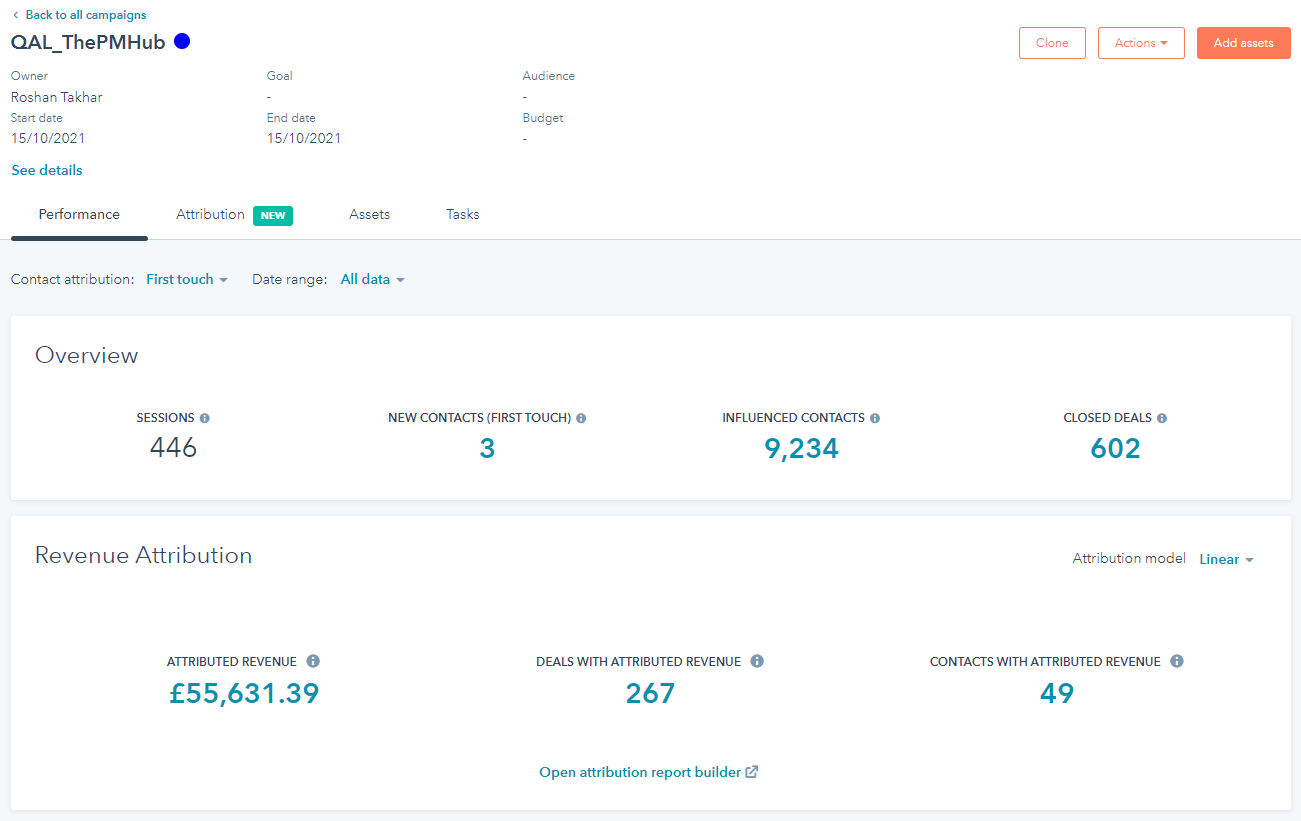Open the Actions dropdown menu
This screenshot has height=821, width=1301.
pos(1141,43)
